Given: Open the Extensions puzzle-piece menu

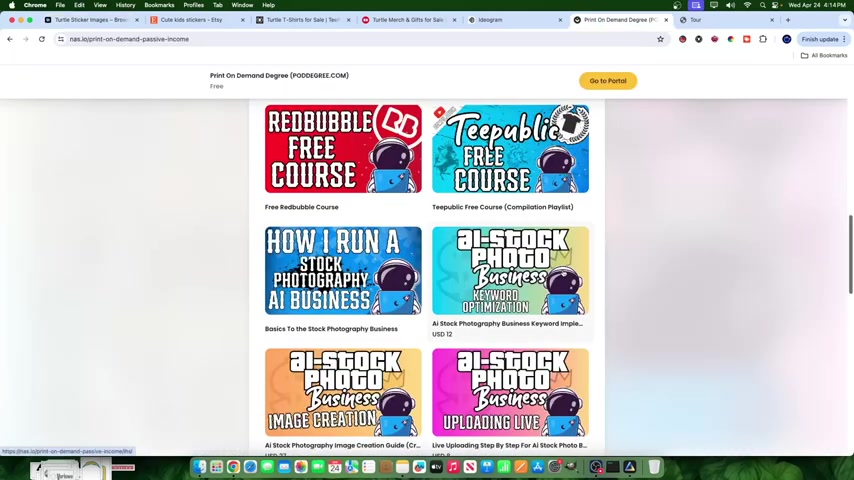Looking at the screenshot, I should pyautogui.click(x=763, y=39).
